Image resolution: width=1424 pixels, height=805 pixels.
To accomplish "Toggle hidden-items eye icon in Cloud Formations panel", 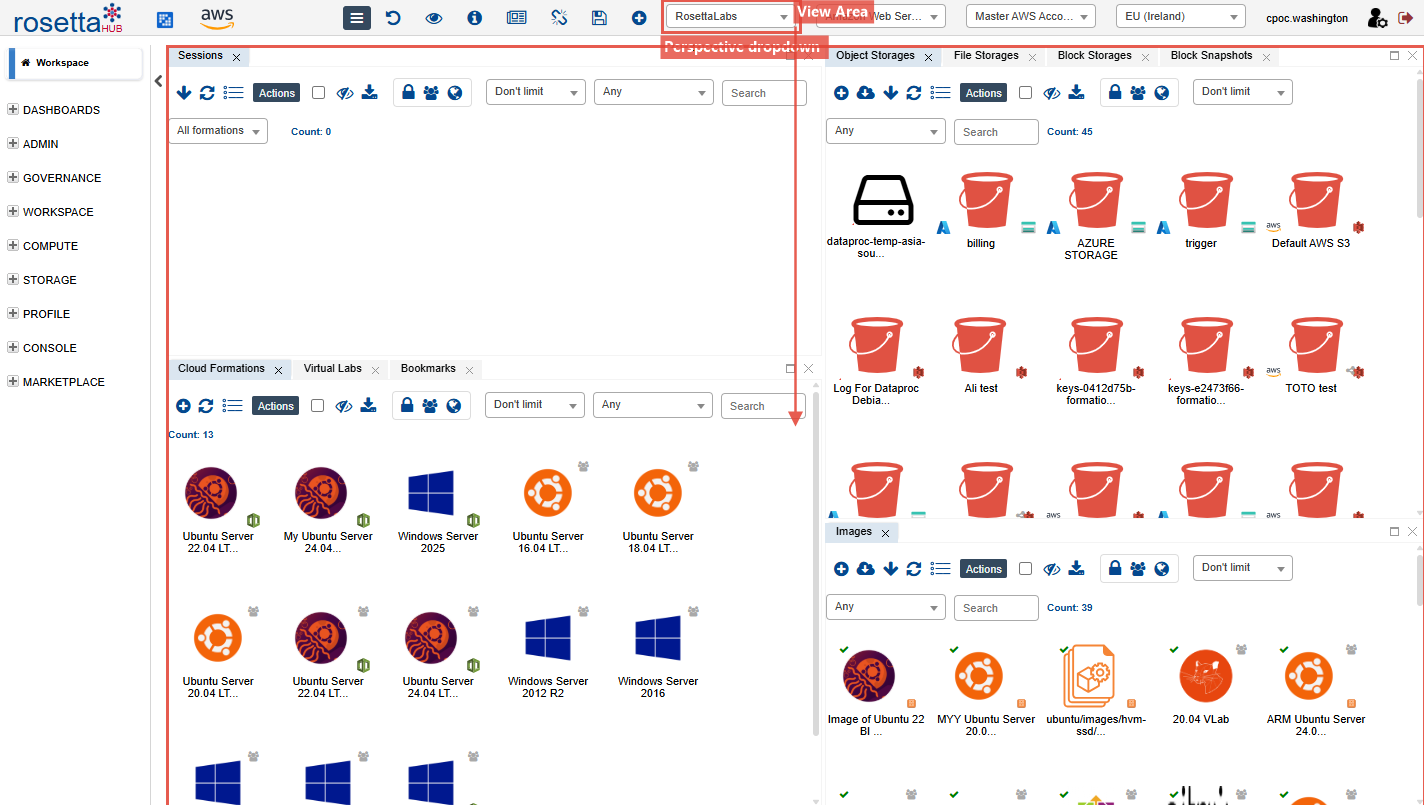I will tap(344, 406).
